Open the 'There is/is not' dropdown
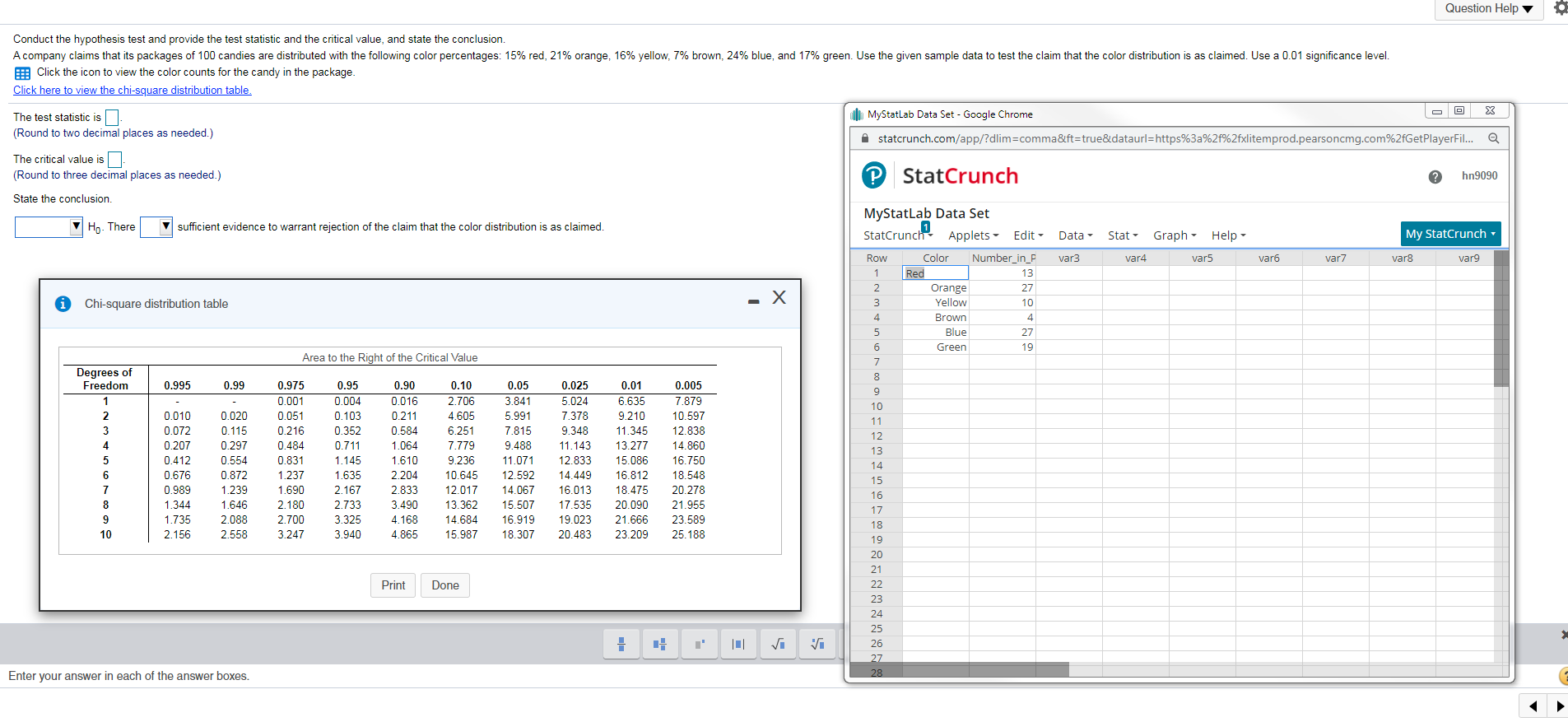The image size is (1568, 722). (x=156, y=226)
